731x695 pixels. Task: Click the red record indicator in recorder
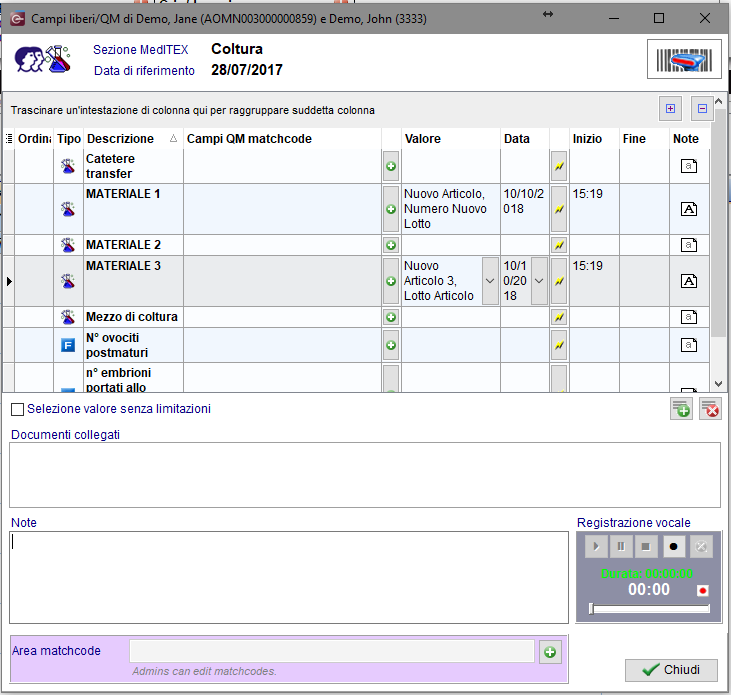tap(703, 591)
